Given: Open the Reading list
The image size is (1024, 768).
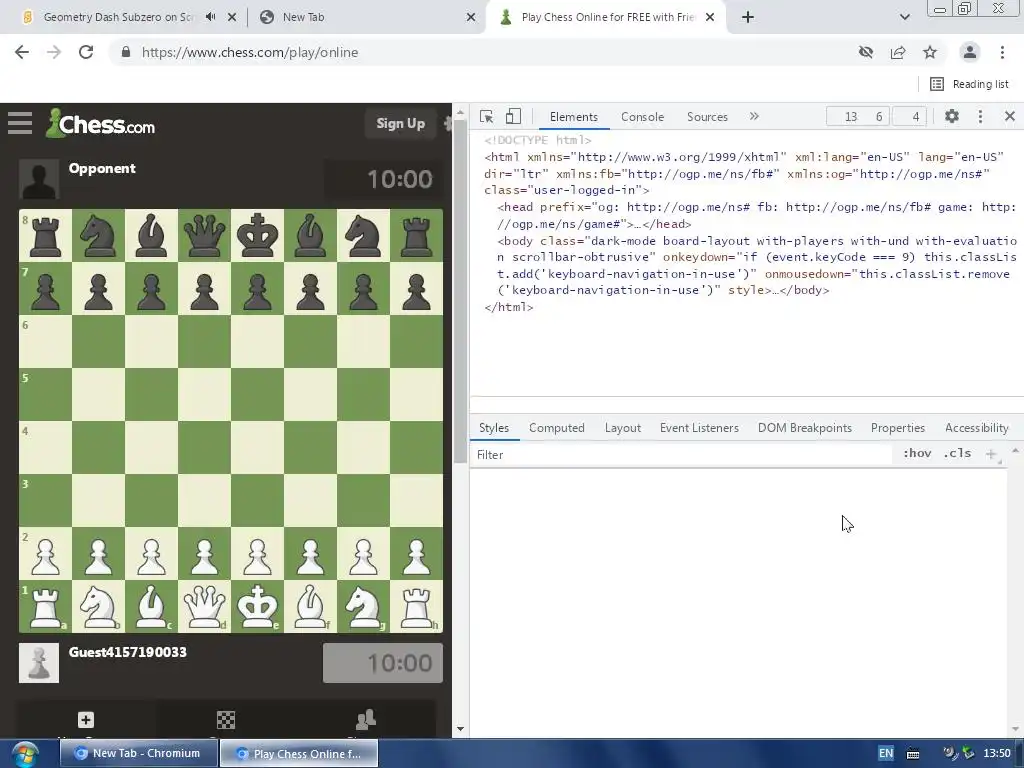Looking at the screenshot, I should click(969, 84).
